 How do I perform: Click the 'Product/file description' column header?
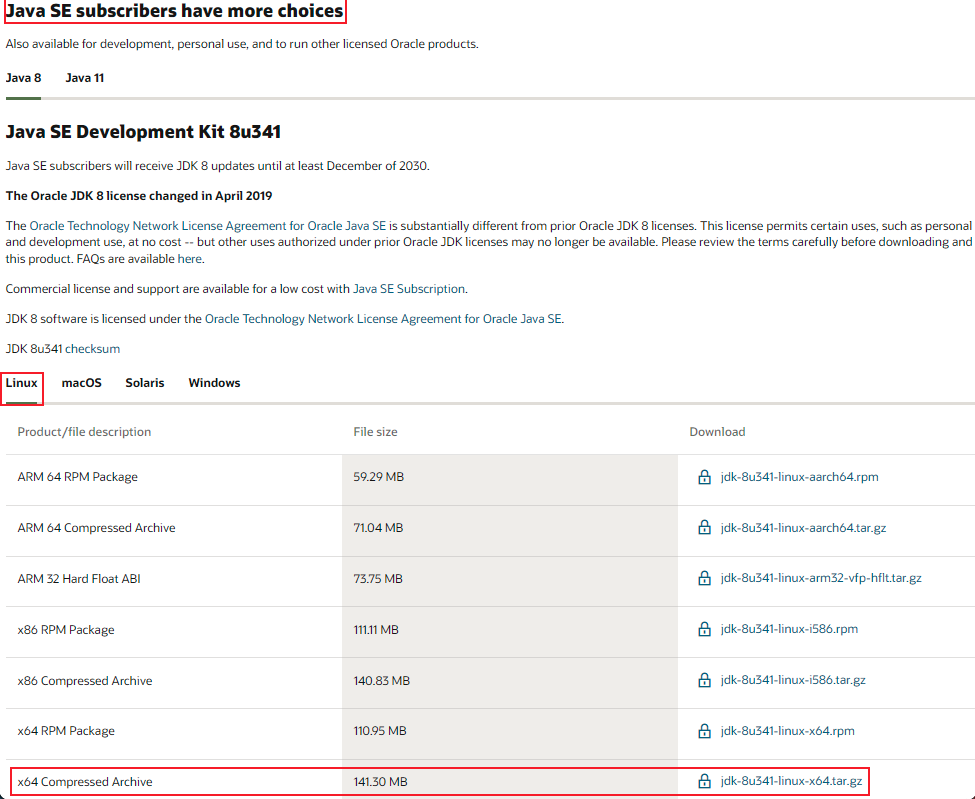(84, 432)
